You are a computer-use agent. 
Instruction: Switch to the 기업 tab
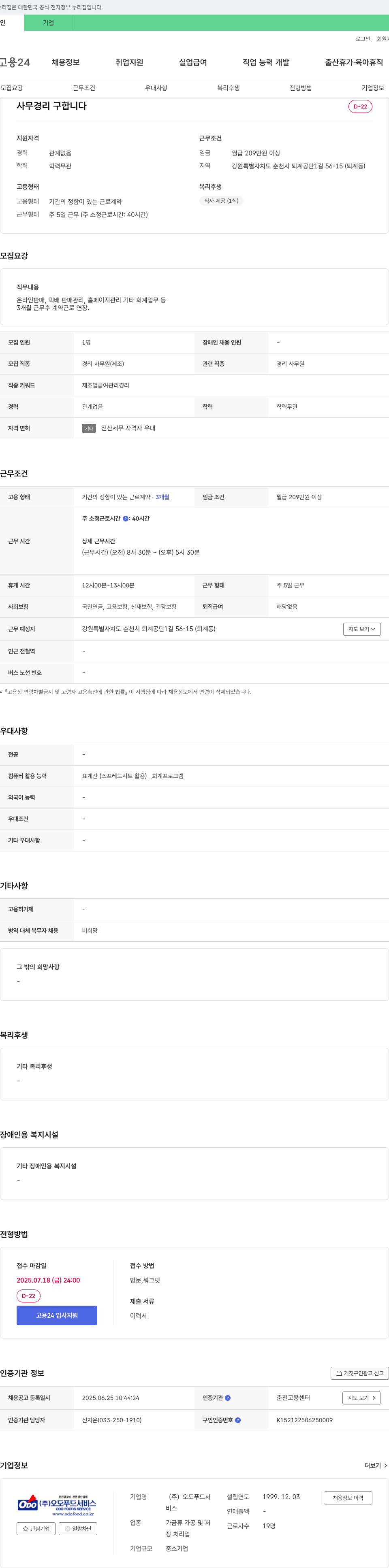point(49,23)
